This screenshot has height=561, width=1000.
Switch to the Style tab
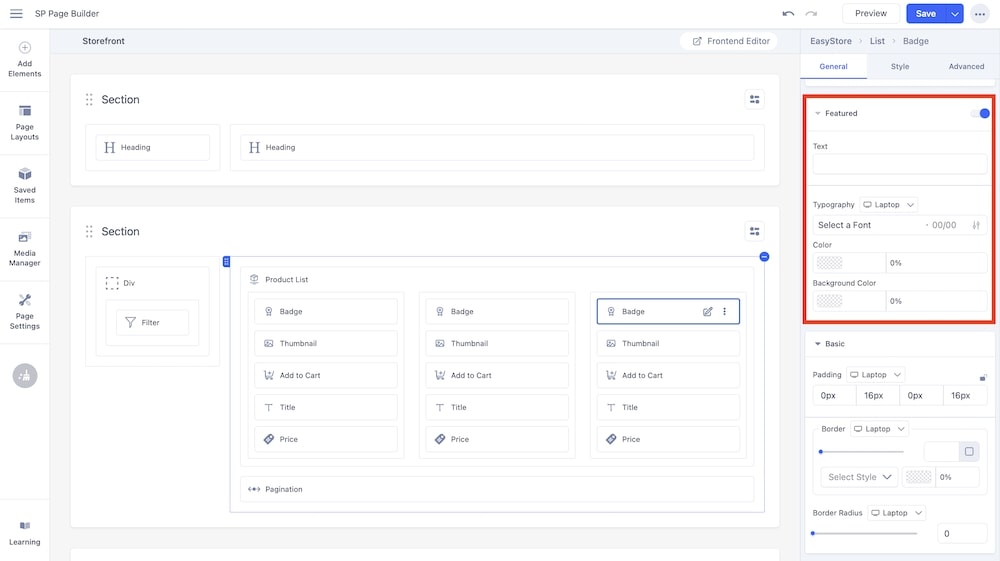(x=900, y=67)
